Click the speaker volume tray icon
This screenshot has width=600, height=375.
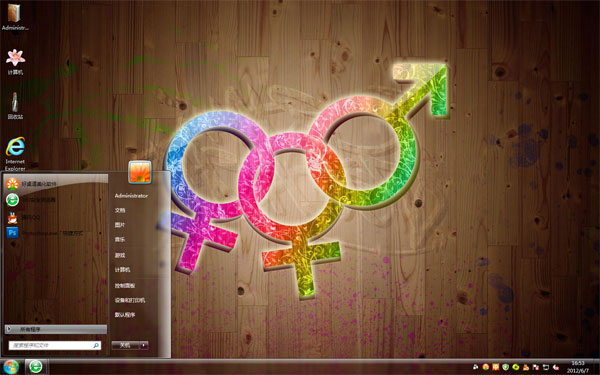click(555, 367)
